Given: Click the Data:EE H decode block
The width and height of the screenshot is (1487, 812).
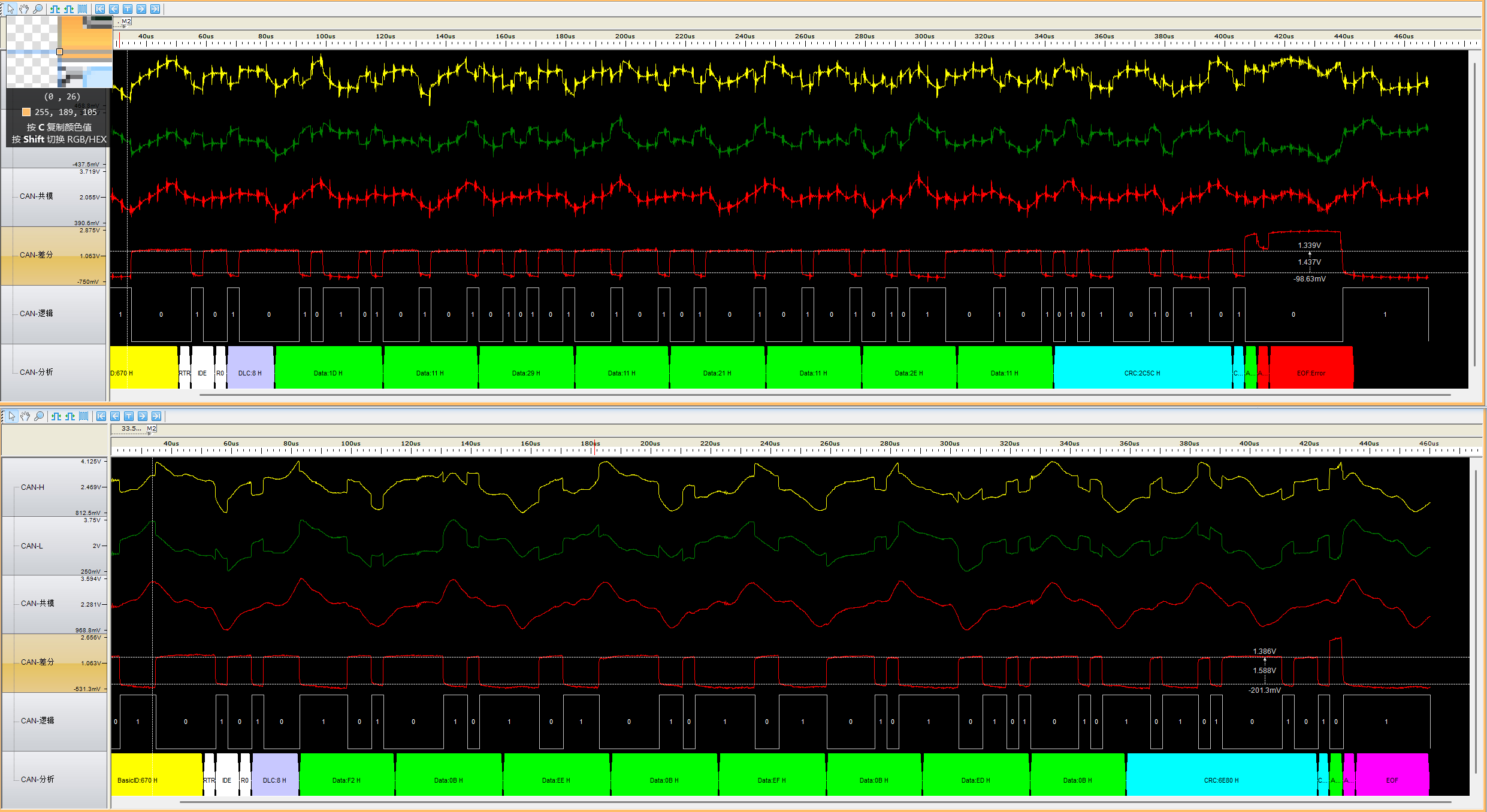Looking at the screenshot, I should pos(557,774).
